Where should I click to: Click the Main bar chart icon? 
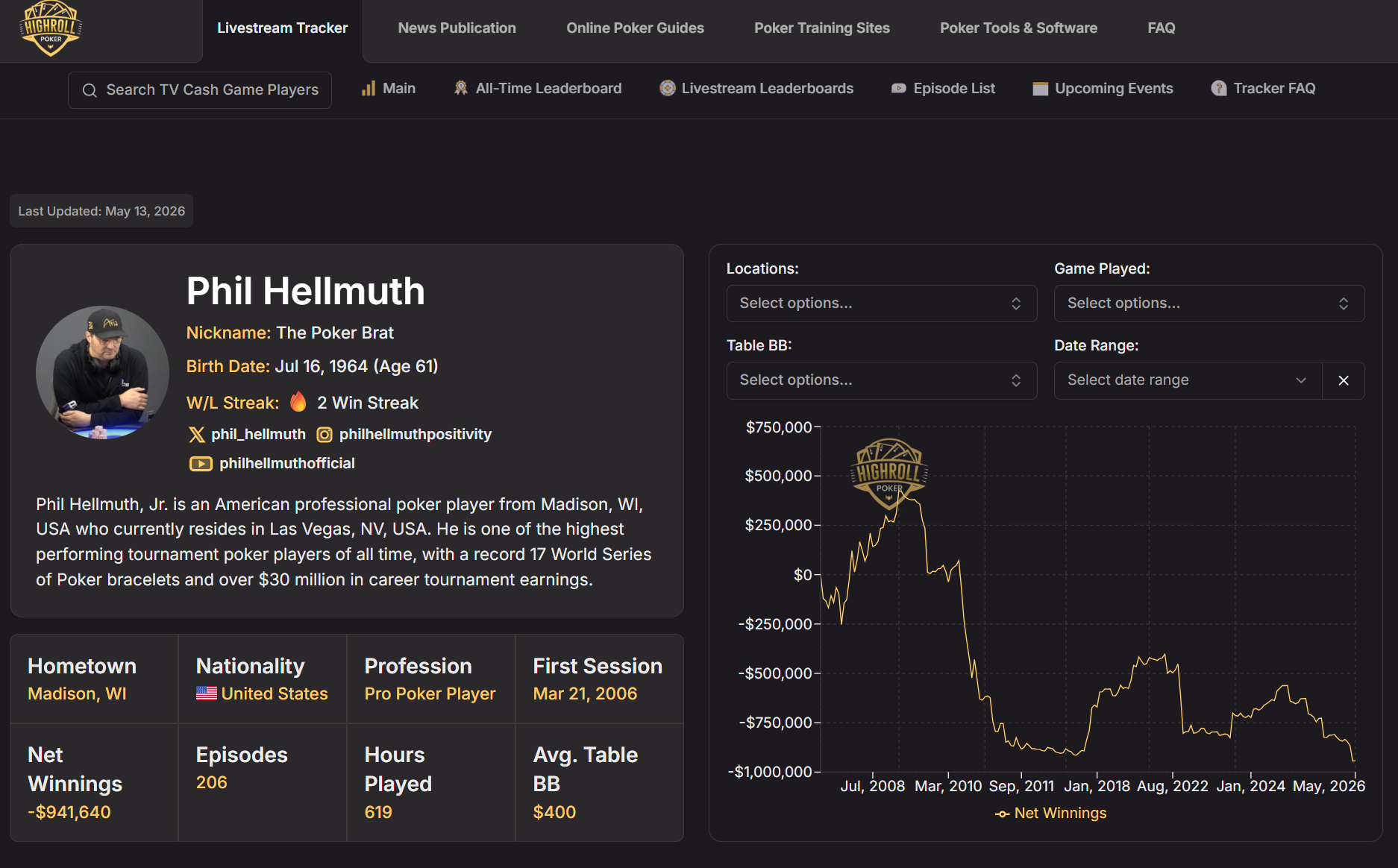tap(369, 89)
